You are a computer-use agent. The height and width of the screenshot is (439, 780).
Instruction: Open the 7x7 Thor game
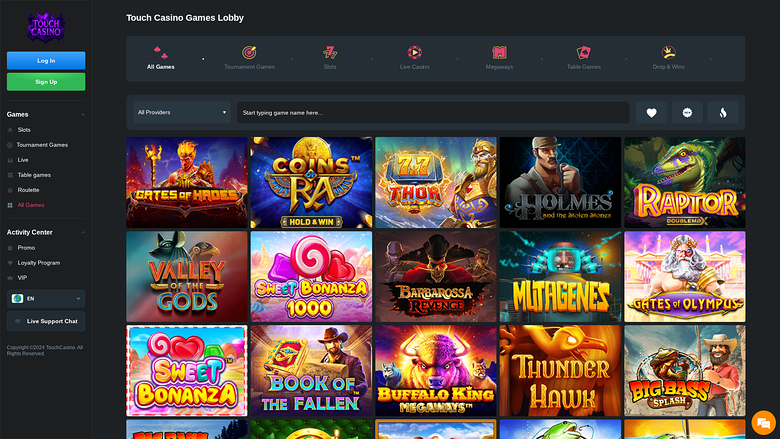[436, 182]
